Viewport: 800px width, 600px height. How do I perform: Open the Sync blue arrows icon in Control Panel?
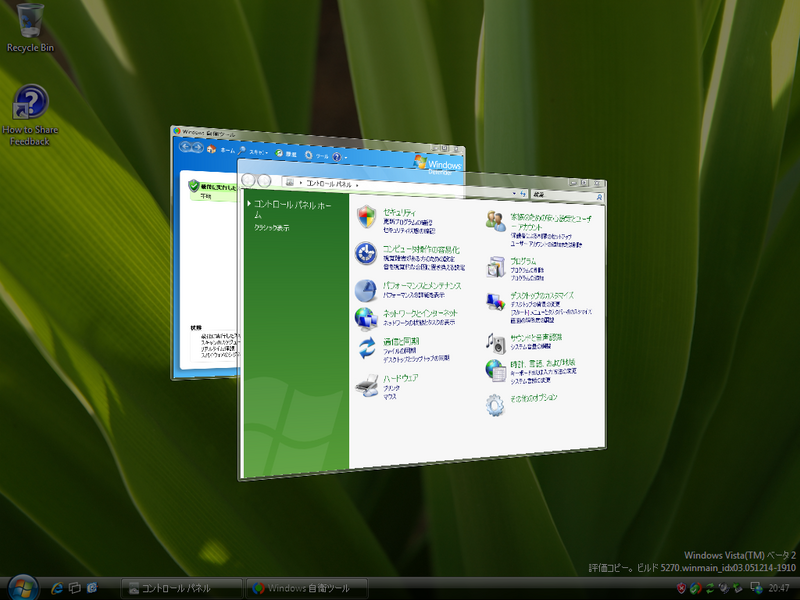pos(366,348)
